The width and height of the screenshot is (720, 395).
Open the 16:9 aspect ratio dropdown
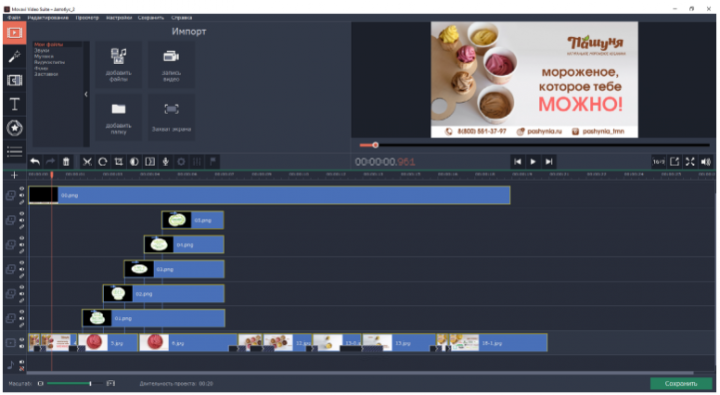click(x=658, y=162)
